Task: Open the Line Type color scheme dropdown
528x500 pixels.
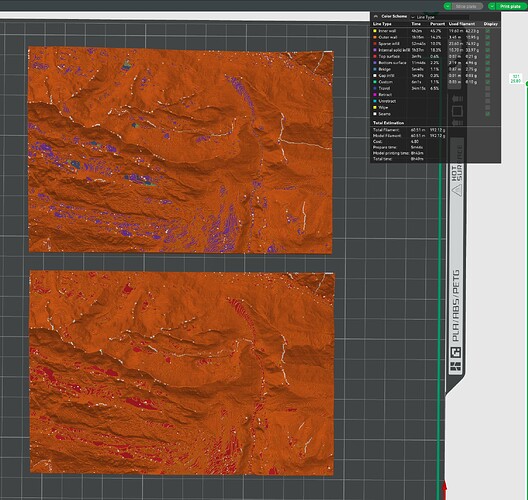Action: [440, 17]
